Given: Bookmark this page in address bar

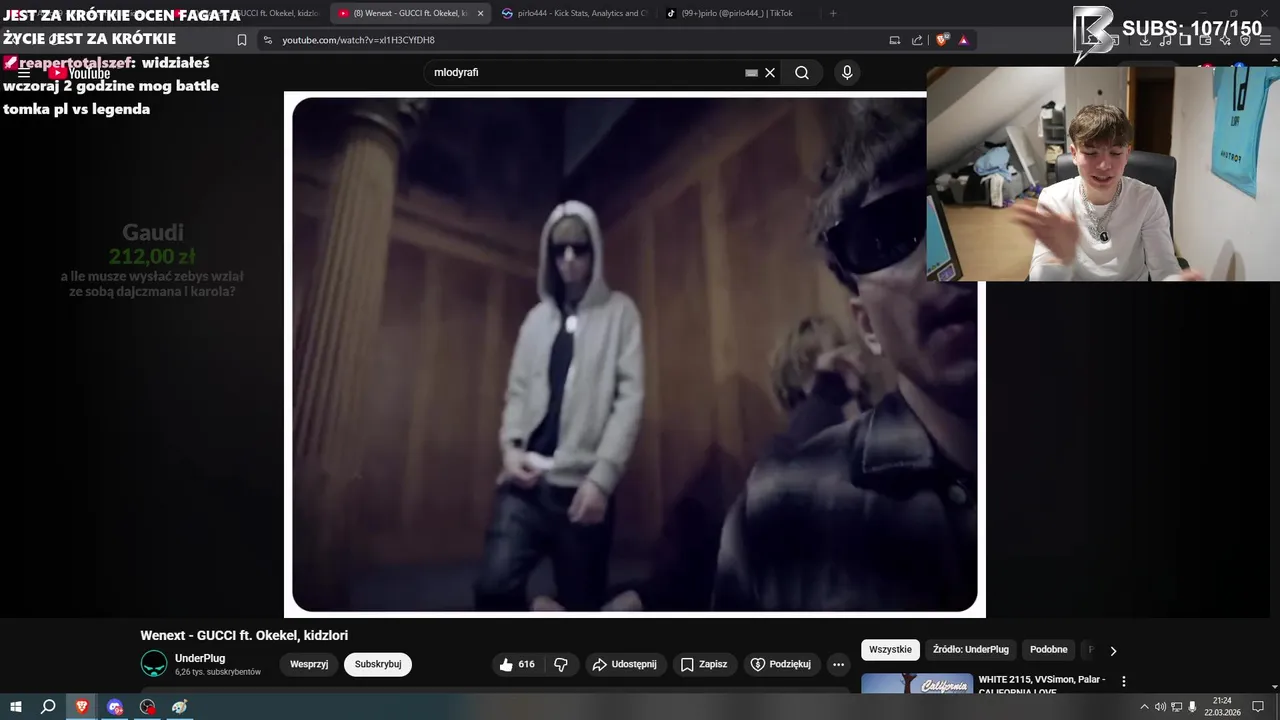Looking at the screenshot, I should 241,40.
